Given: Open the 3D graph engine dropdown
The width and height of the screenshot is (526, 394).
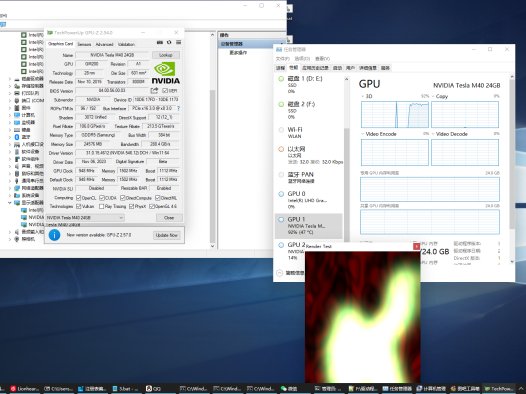Looking at the screenshot, I should coord(363,96).
